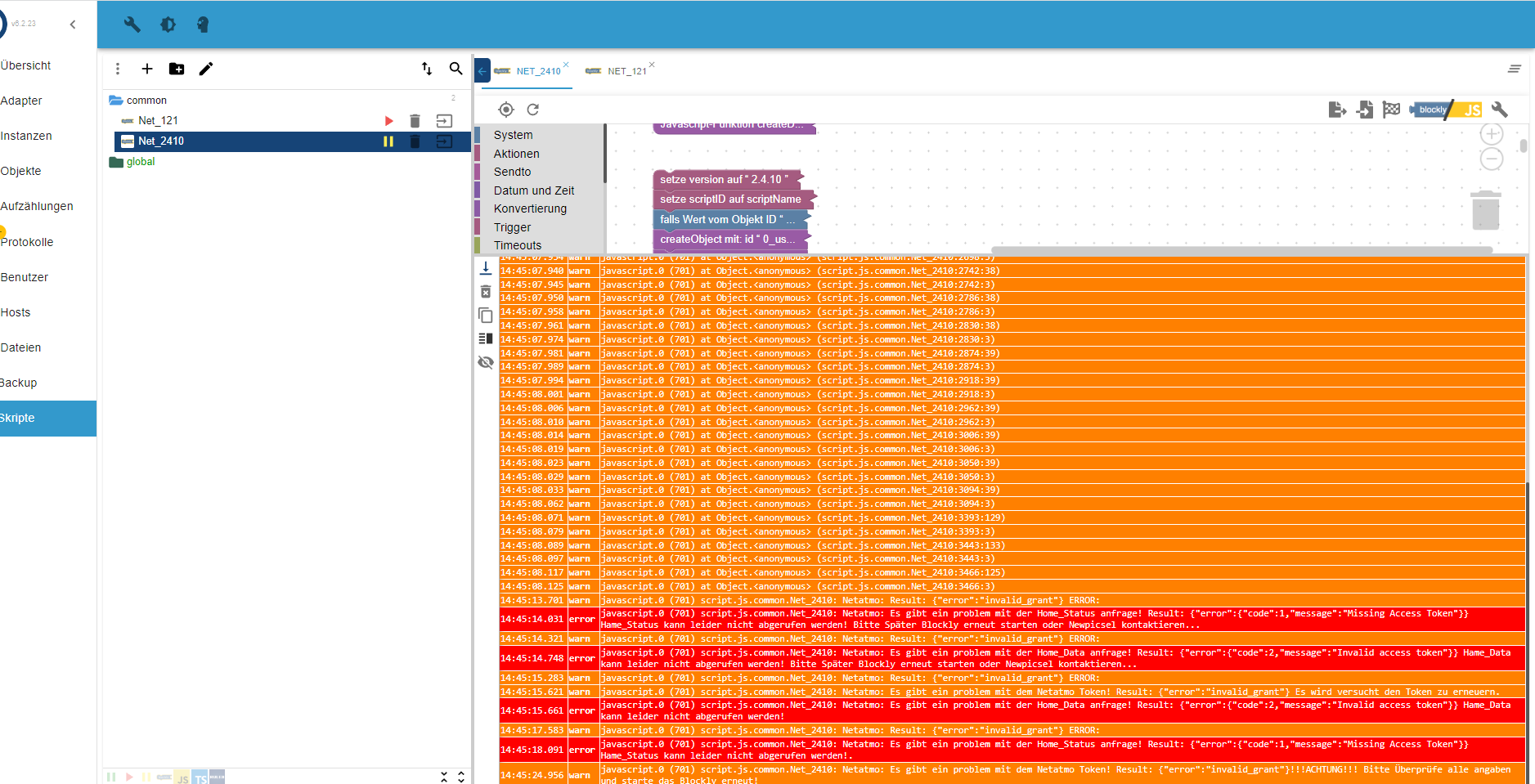Hide script list with blue back arrow
The image size is (1535, 784).
tap(482, 71)
